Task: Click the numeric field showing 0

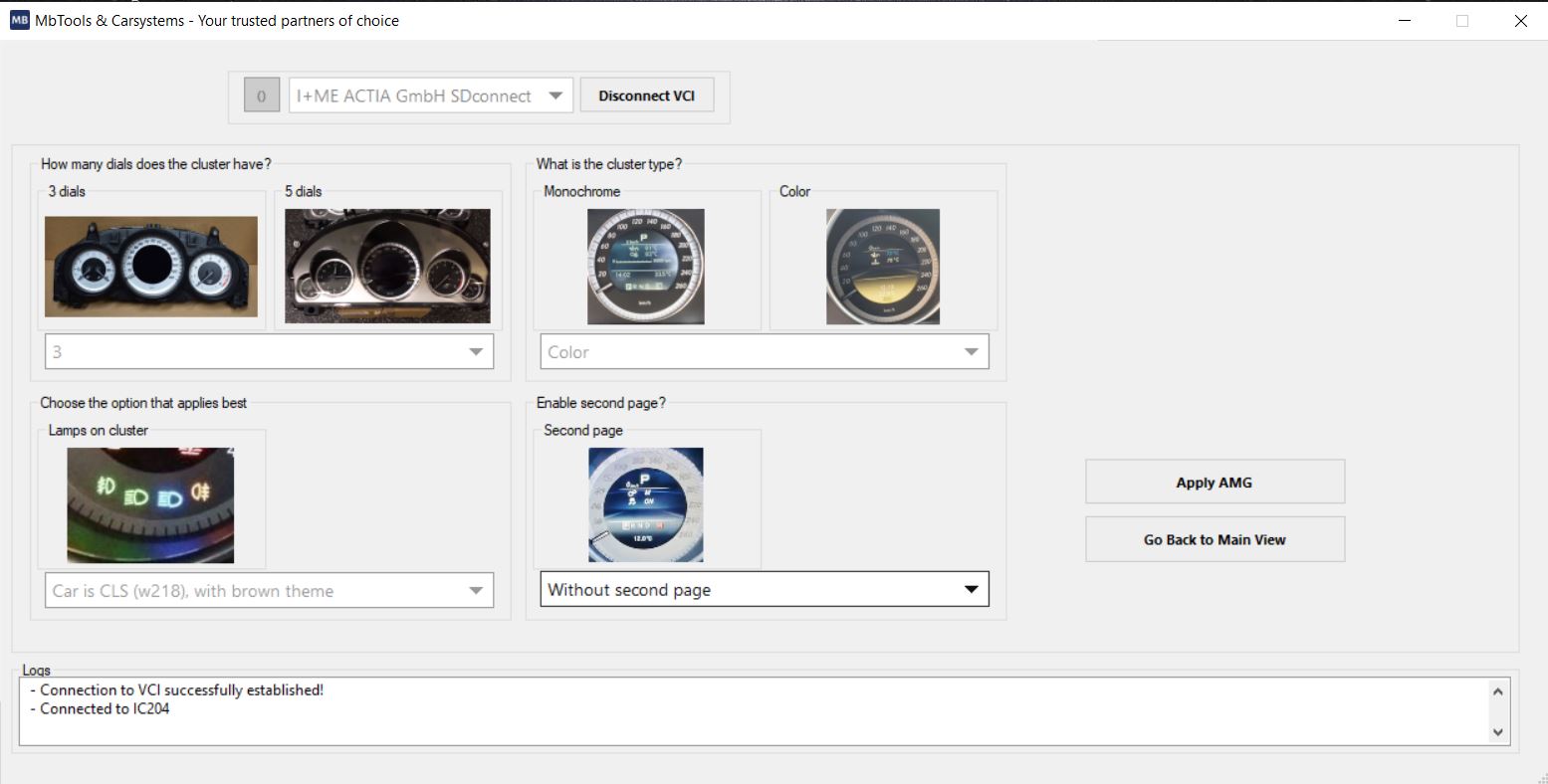Action: pos(261,95)
